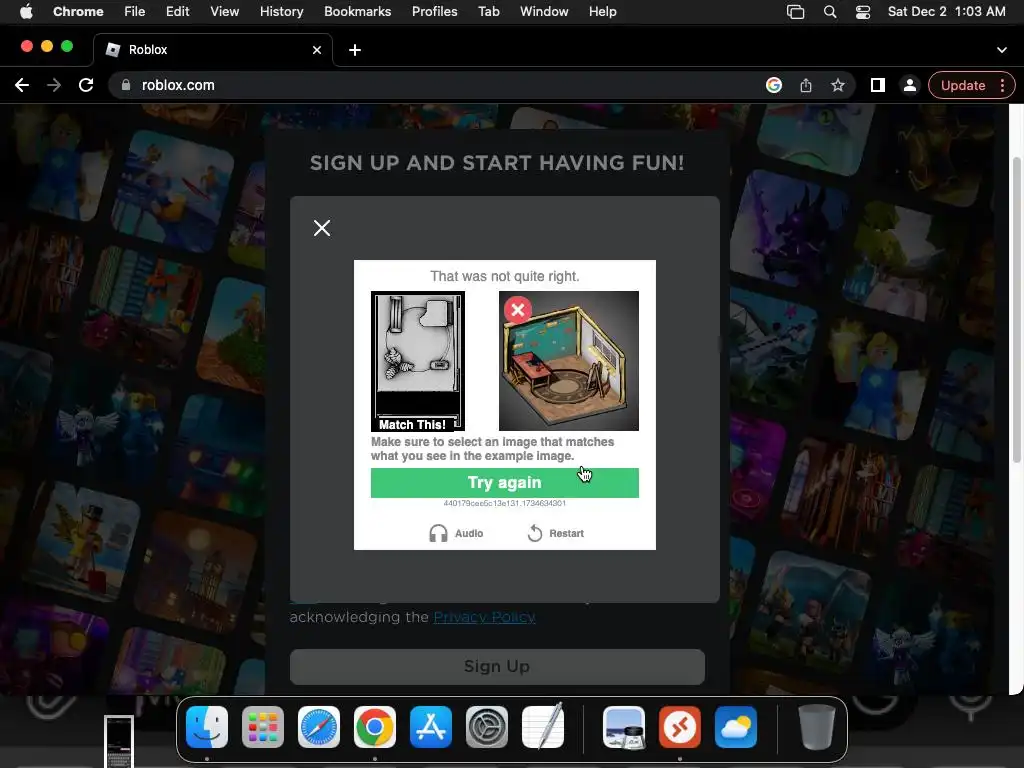
Task: Click the captcha session ID text
Action: pyautogui.click(x=505, y=504)
